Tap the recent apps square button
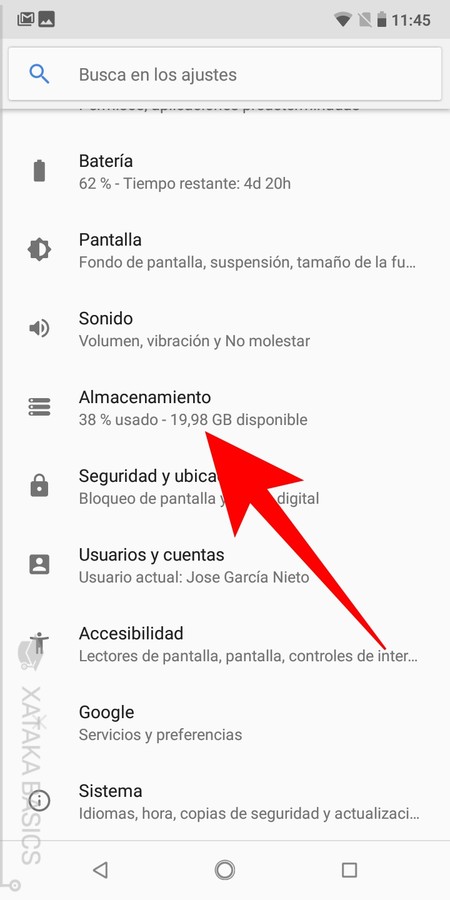 tap(349, 870)
